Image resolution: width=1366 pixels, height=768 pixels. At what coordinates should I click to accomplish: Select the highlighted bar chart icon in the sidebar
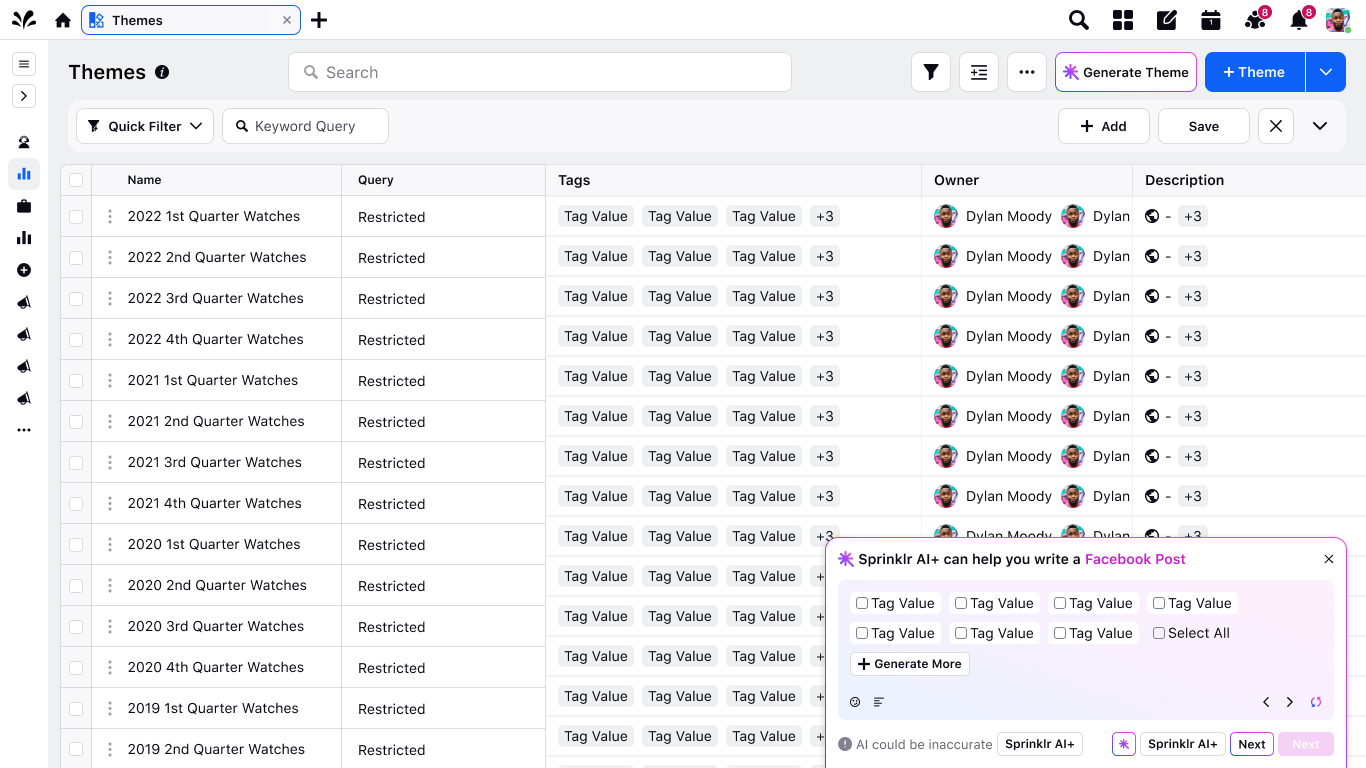tap(24, 174)
